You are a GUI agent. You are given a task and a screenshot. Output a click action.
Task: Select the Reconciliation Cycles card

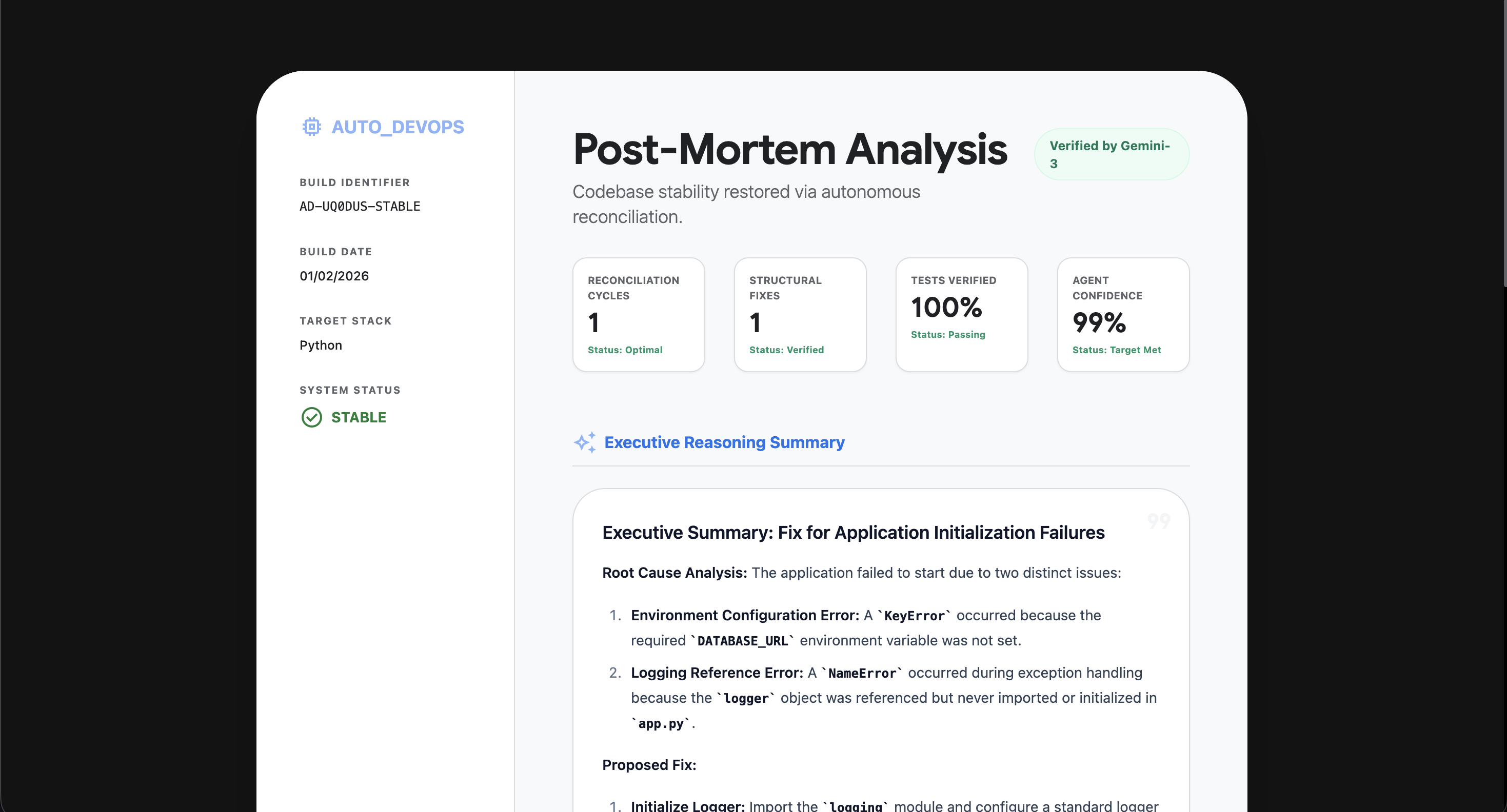638,315
